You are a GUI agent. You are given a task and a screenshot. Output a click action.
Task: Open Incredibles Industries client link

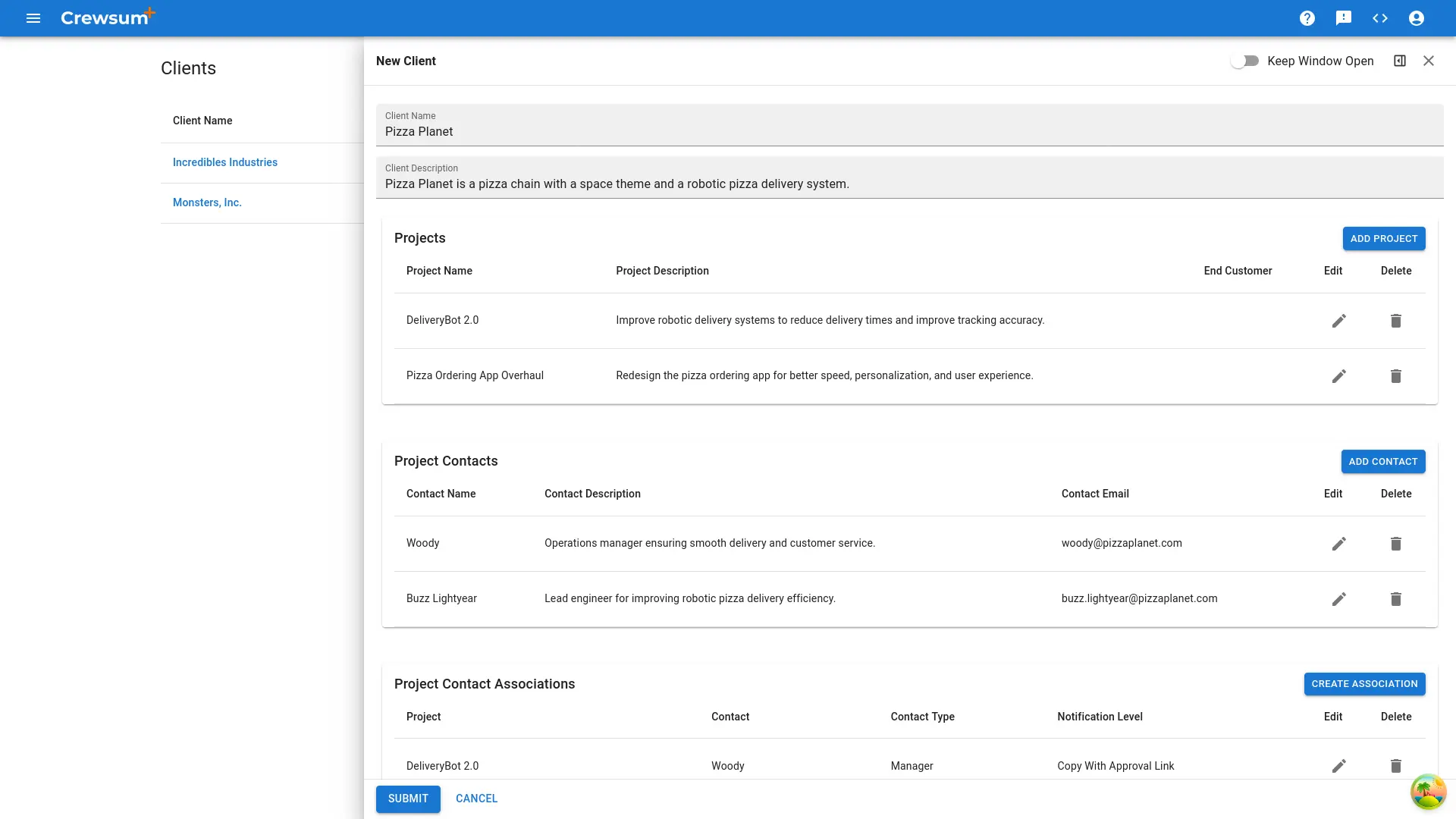point(225,162)
